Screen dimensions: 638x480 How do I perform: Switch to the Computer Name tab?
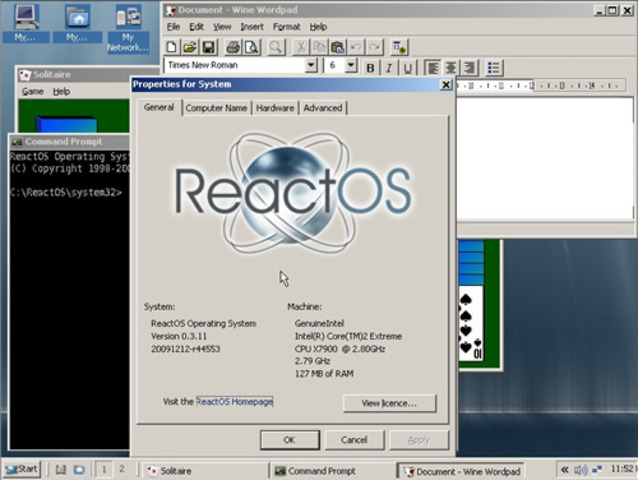[x=216, y=108]
